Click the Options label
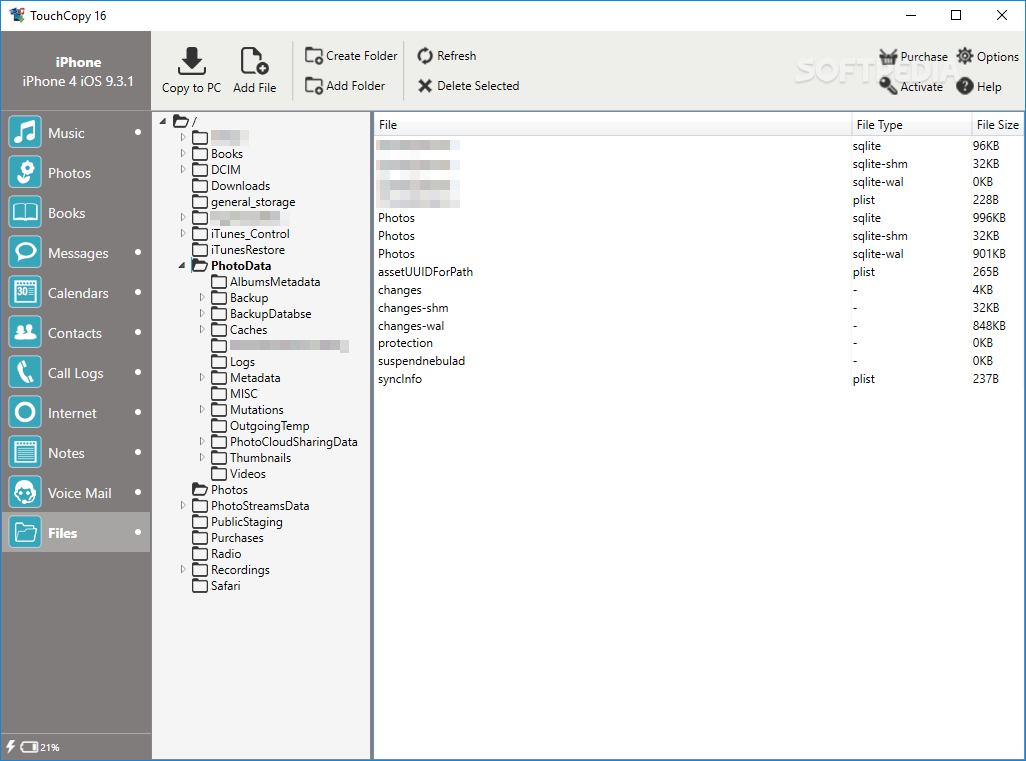The height and width of the screenshot is (761, 1026). coord(997,56)
